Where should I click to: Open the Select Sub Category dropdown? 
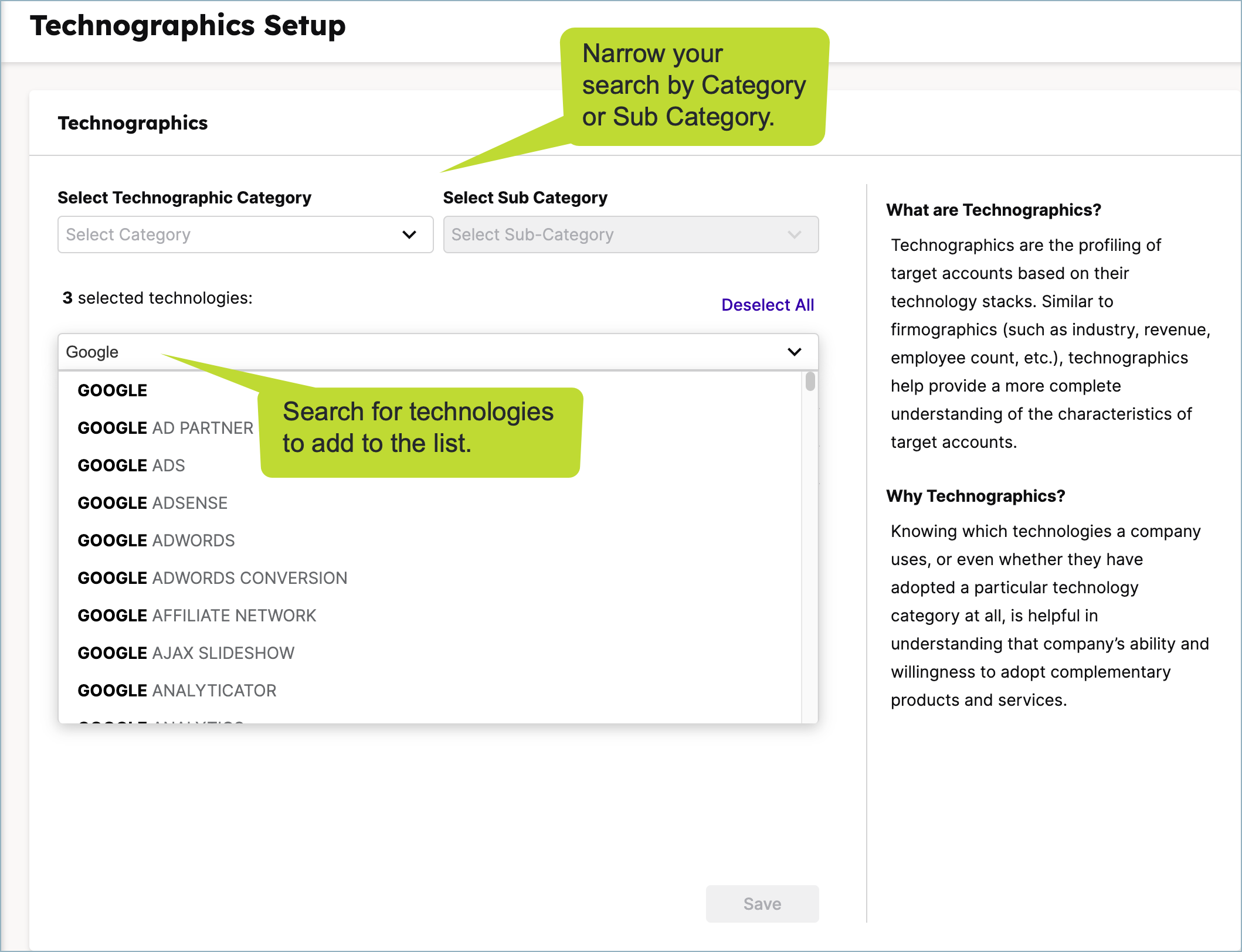click(x=630, y=234)
